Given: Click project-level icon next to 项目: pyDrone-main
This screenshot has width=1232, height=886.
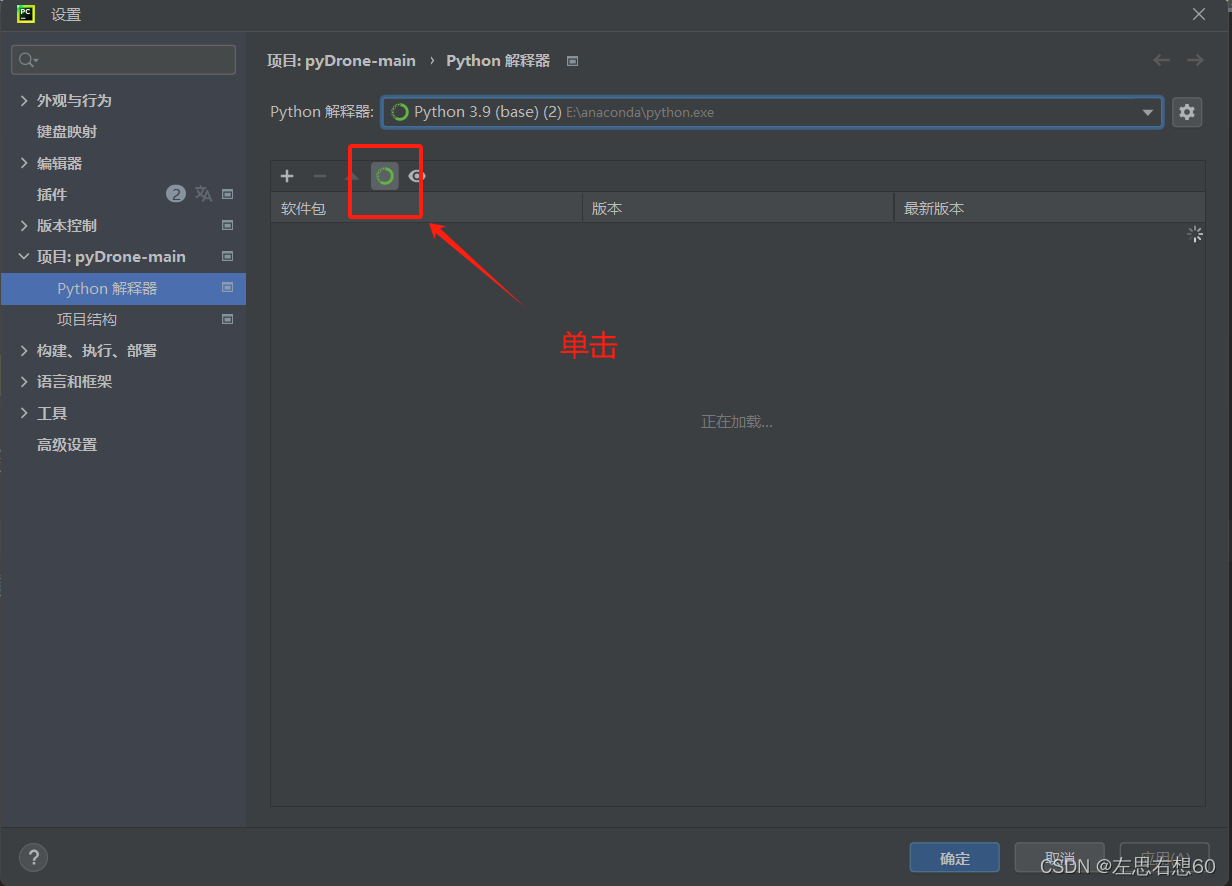Looking at the screenshot, I should coord(228,257).
